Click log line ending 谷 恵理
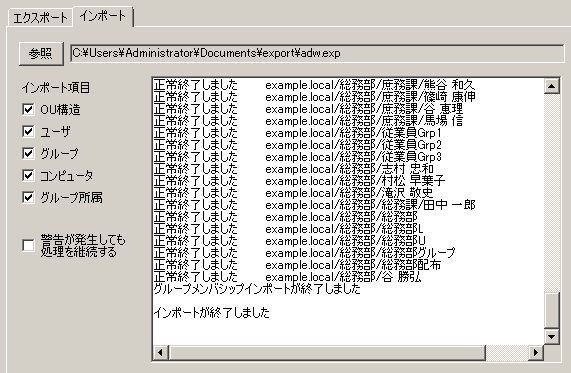The height and width of the screenshot is (373, 571). tap(308, 109)
